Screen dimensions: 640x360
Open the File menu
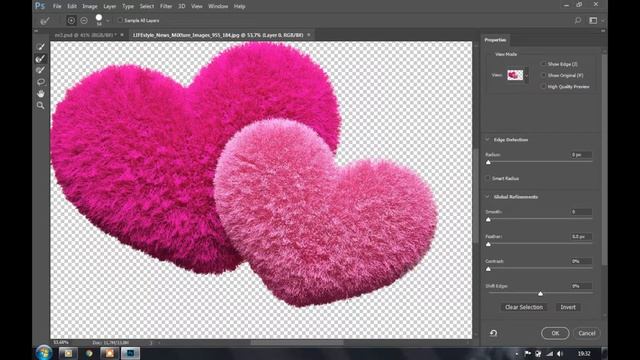pos(57,6)
